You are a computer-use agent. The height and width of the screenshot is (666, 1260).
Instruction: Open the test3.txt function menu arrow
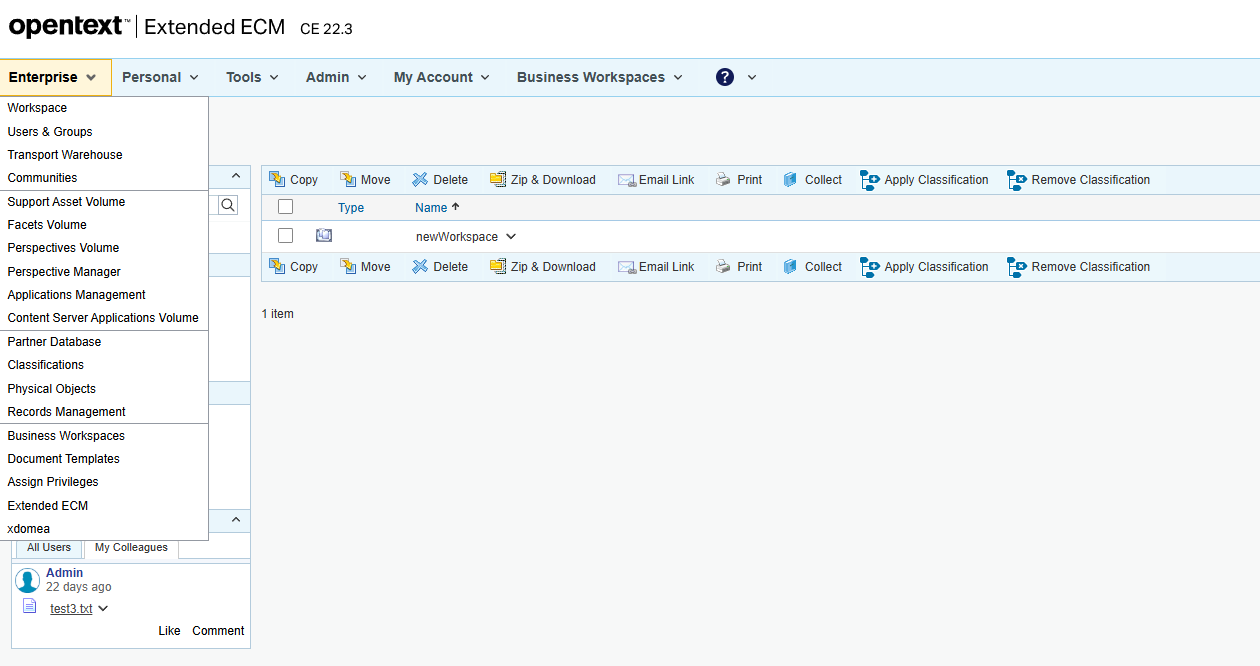[103, 609]
